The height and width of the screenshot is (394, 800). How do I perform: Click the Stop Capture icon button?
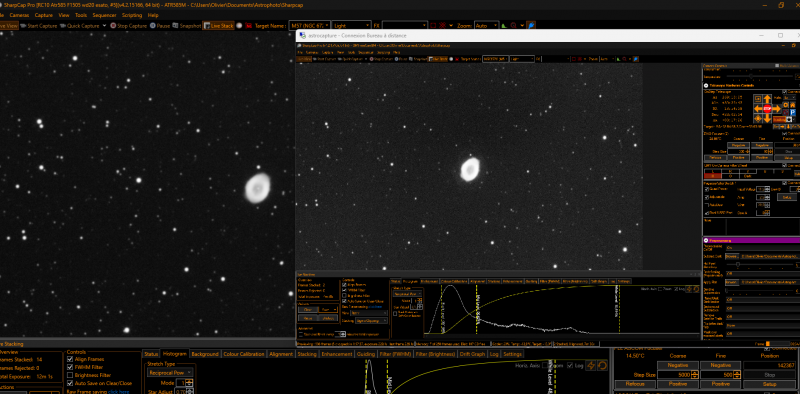click(x=128, y=25)
